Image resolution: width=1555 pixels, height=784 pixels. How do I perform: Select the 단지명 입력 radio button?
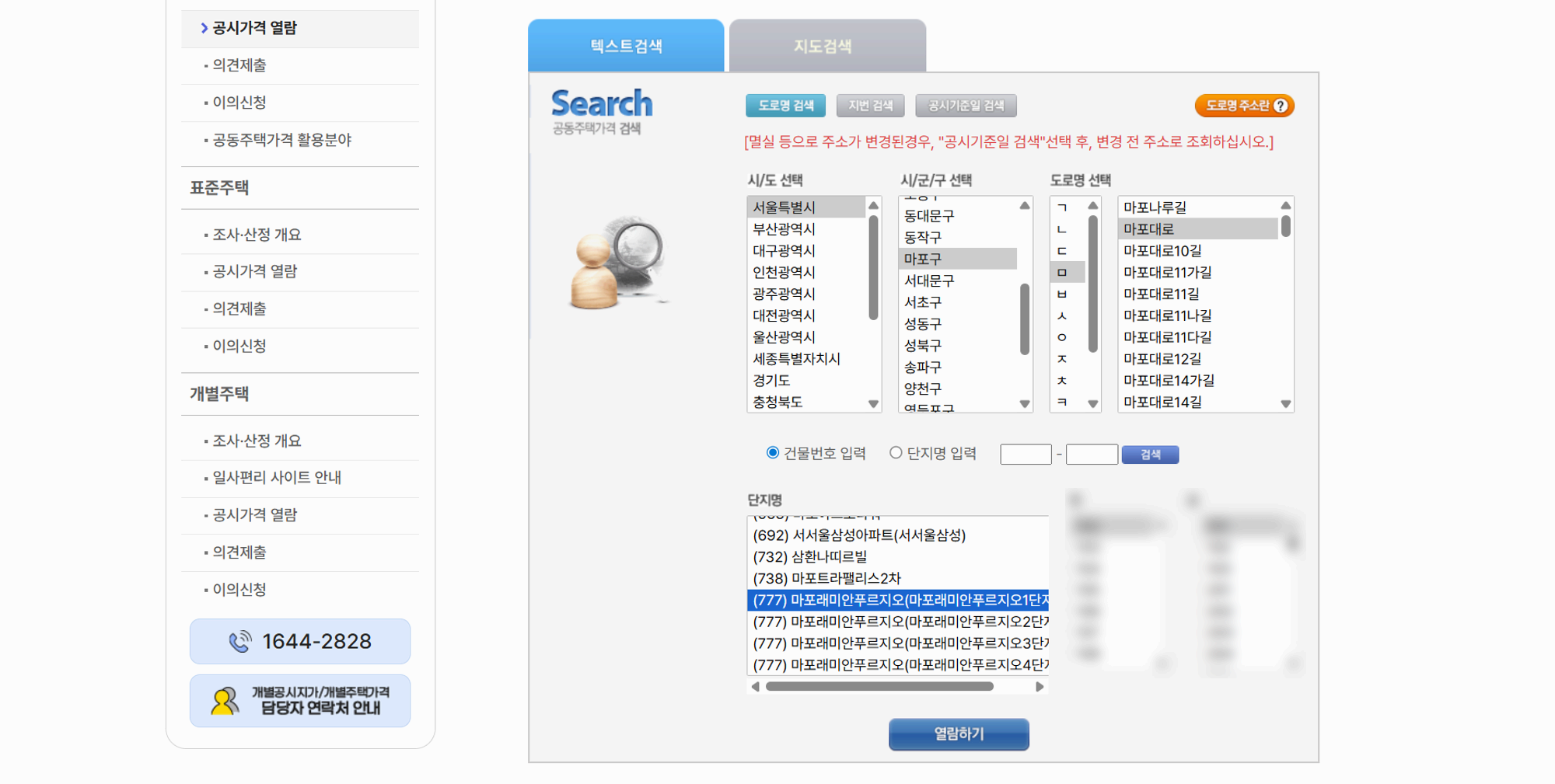[896, 452]
